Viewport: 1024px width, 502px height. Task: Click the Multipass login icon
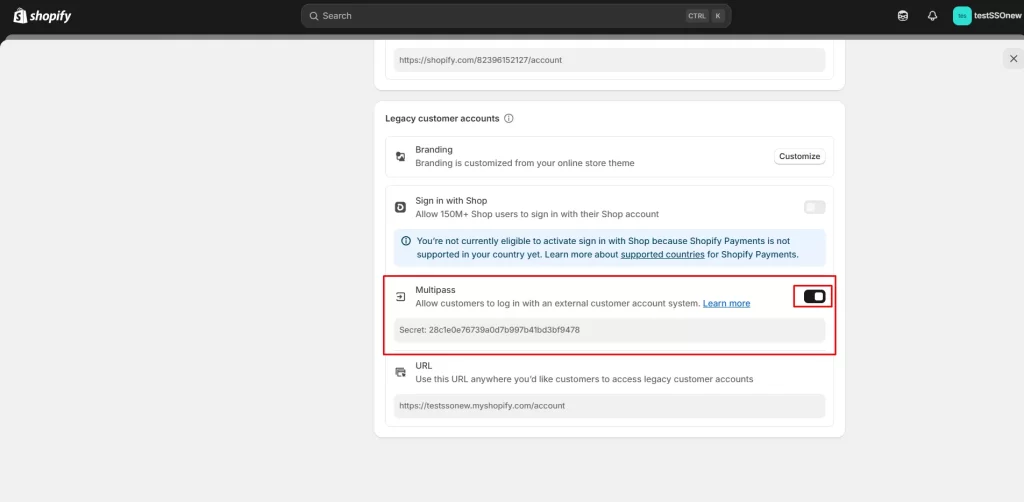(x=401, y=297)
